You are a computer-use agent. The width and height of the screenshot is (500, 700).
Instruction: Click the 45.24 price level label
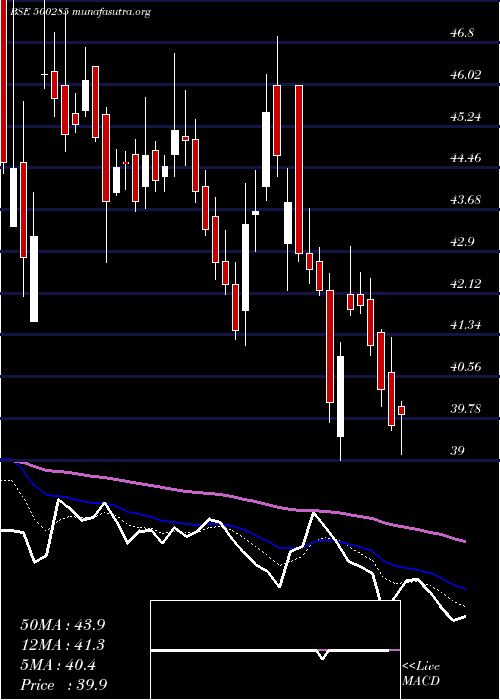point(466,117)
